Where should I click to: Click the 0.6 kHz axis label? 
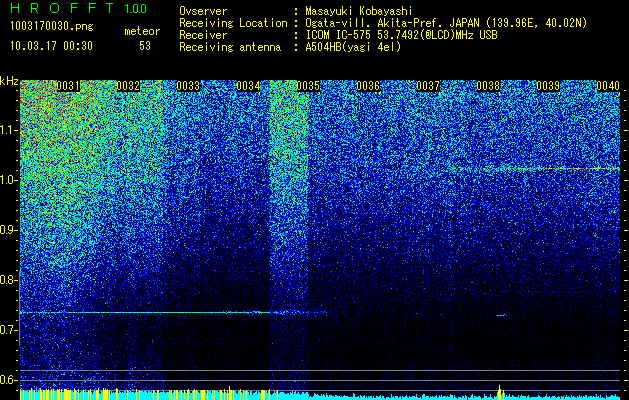coord(9,380)
